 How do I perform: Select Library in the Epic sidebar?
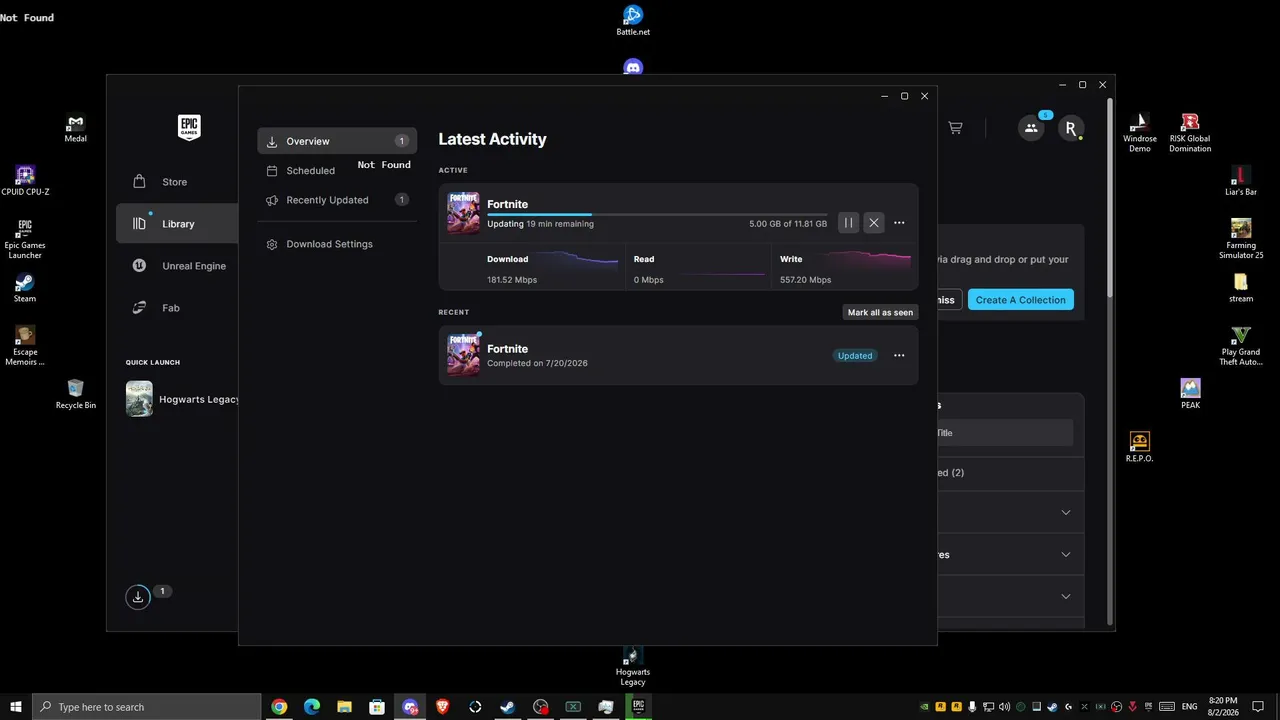point(177,224)
